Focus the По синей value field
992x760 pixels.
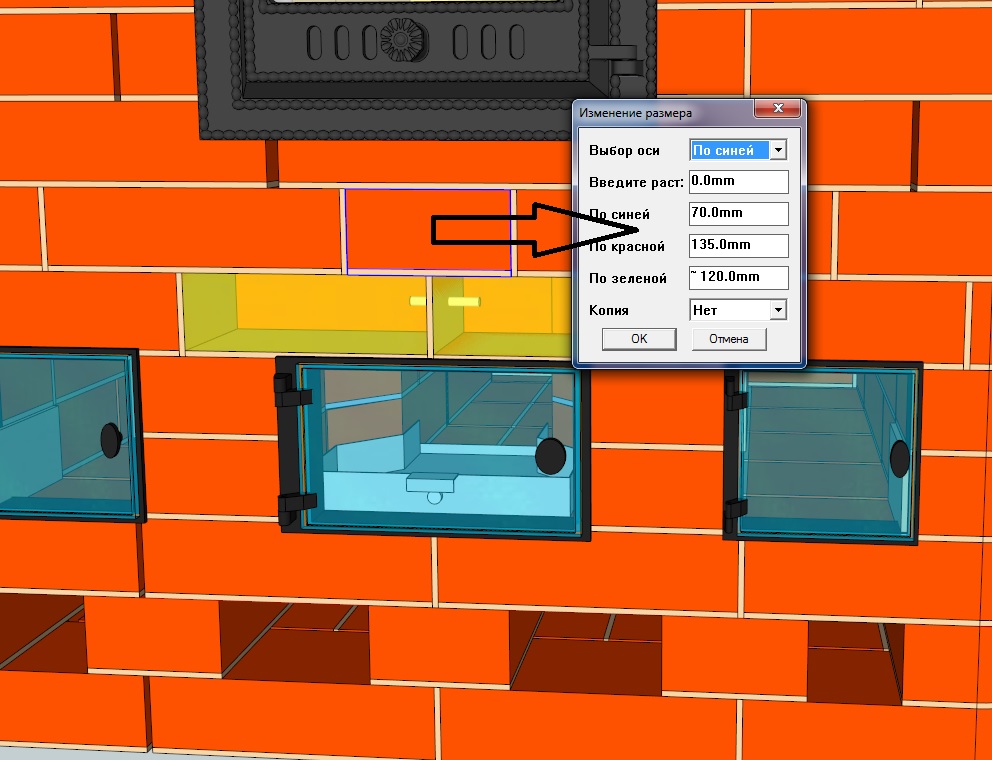(739, 214)
